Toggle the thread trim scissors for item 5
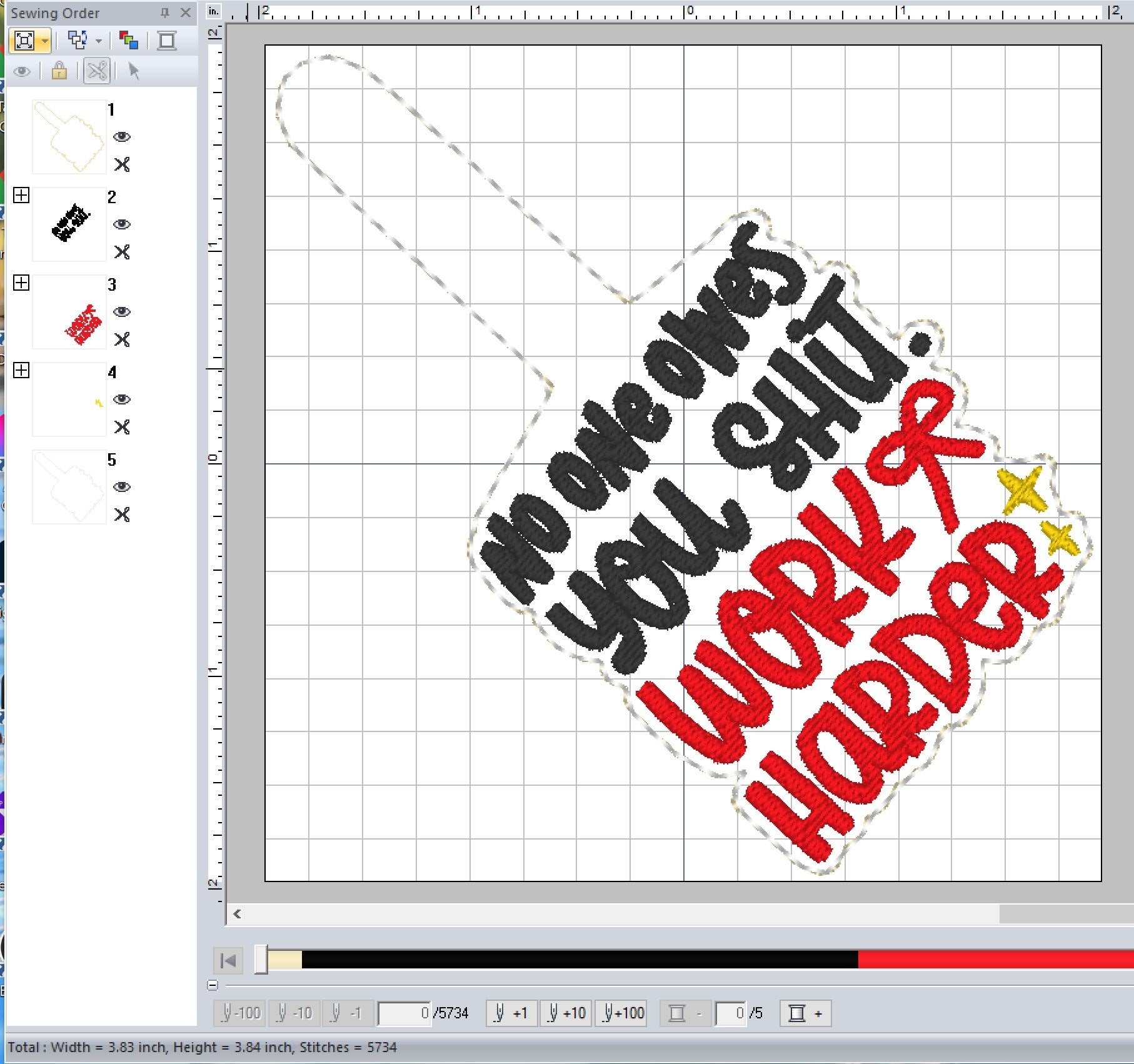This screenshot has width=1134, height=1064. (122, 514)
